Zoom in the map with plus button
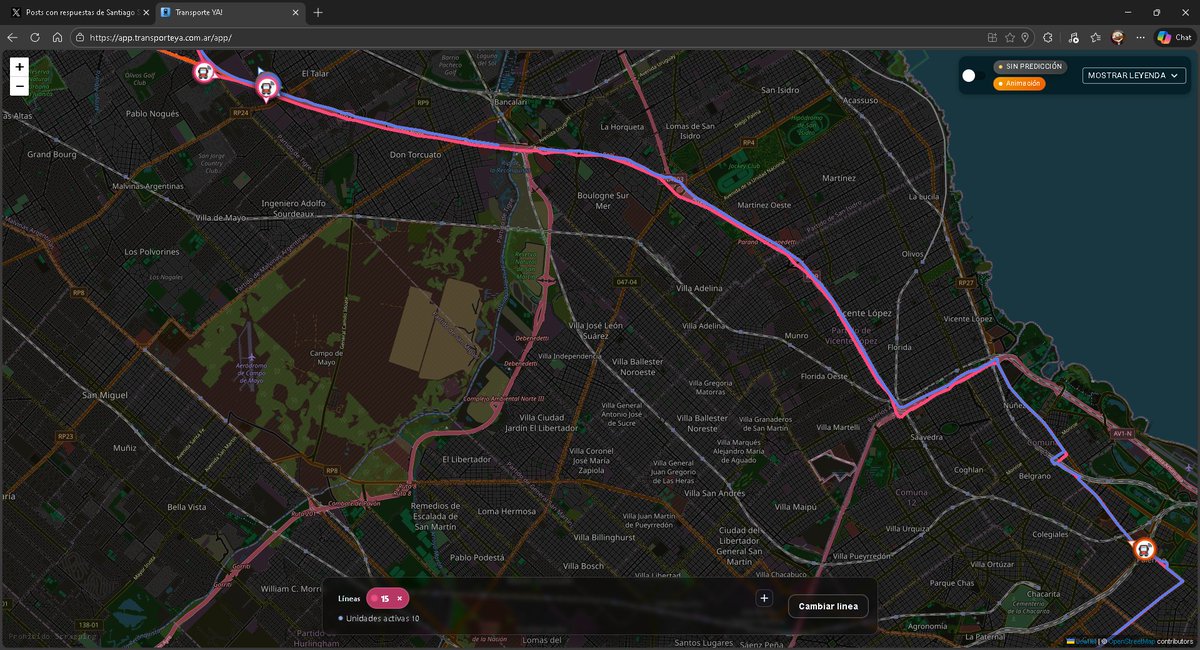 19,67
